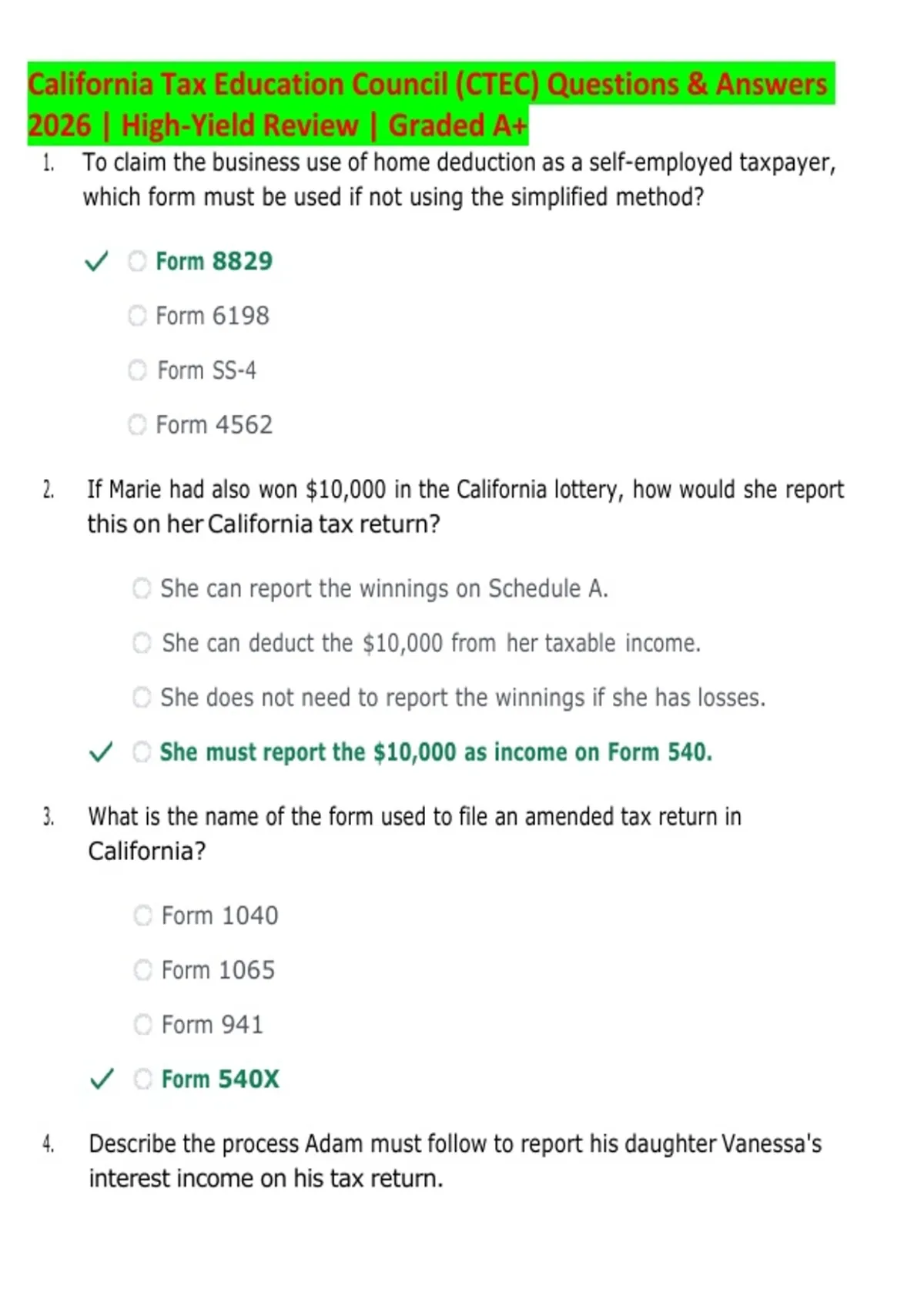Click the checkmark next to Form 540 answer
The width and height of the screenshot is (924, 1309).
pos(101,752)
